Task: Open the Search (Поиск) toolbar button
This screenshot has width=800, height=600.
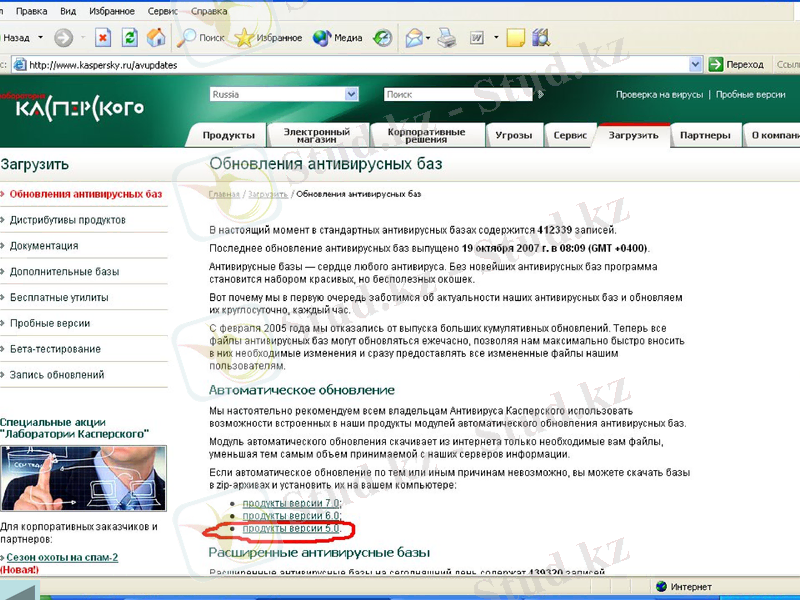Action: pos(201,38)
